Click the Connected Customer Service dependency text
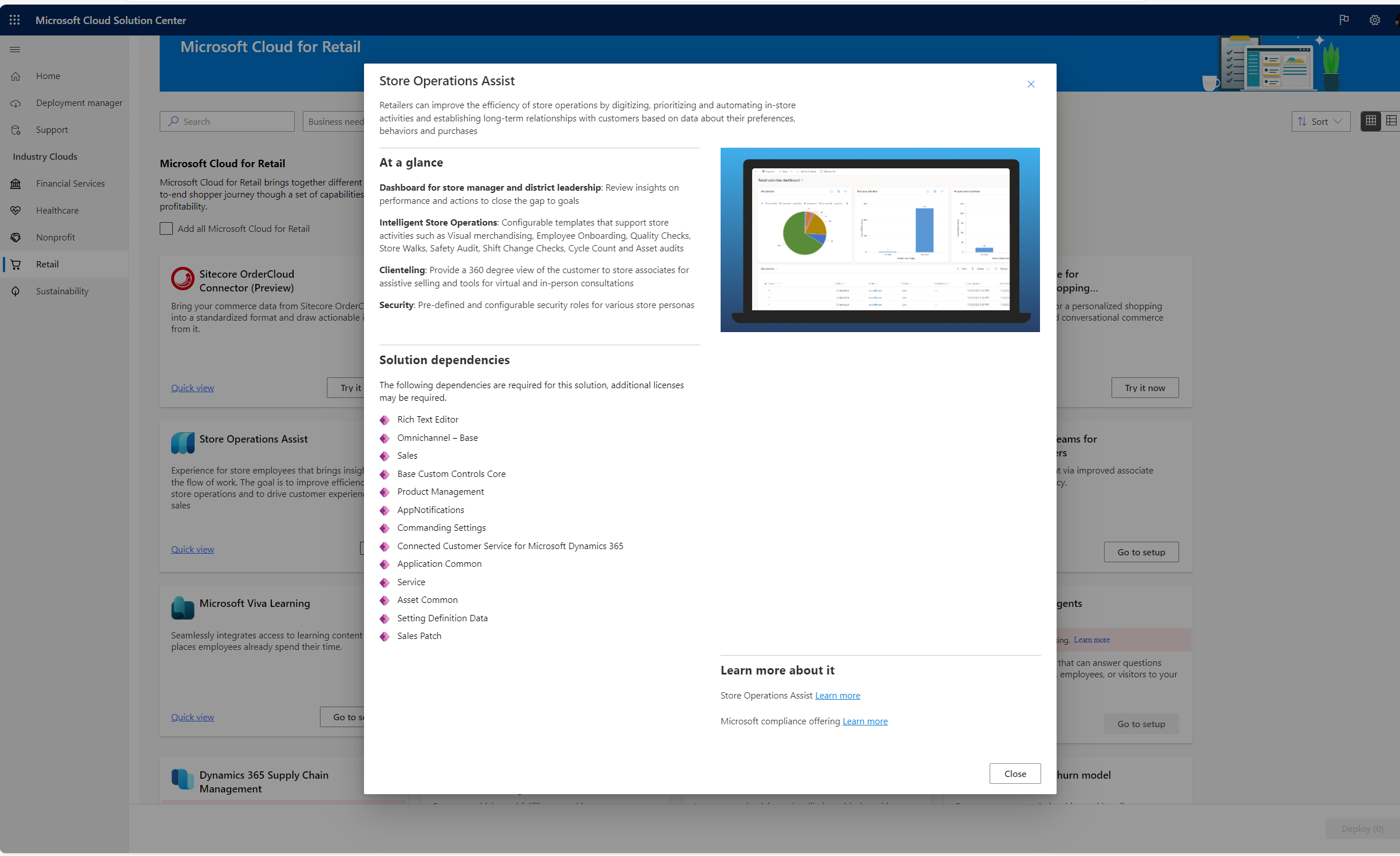 pos(510,546)
